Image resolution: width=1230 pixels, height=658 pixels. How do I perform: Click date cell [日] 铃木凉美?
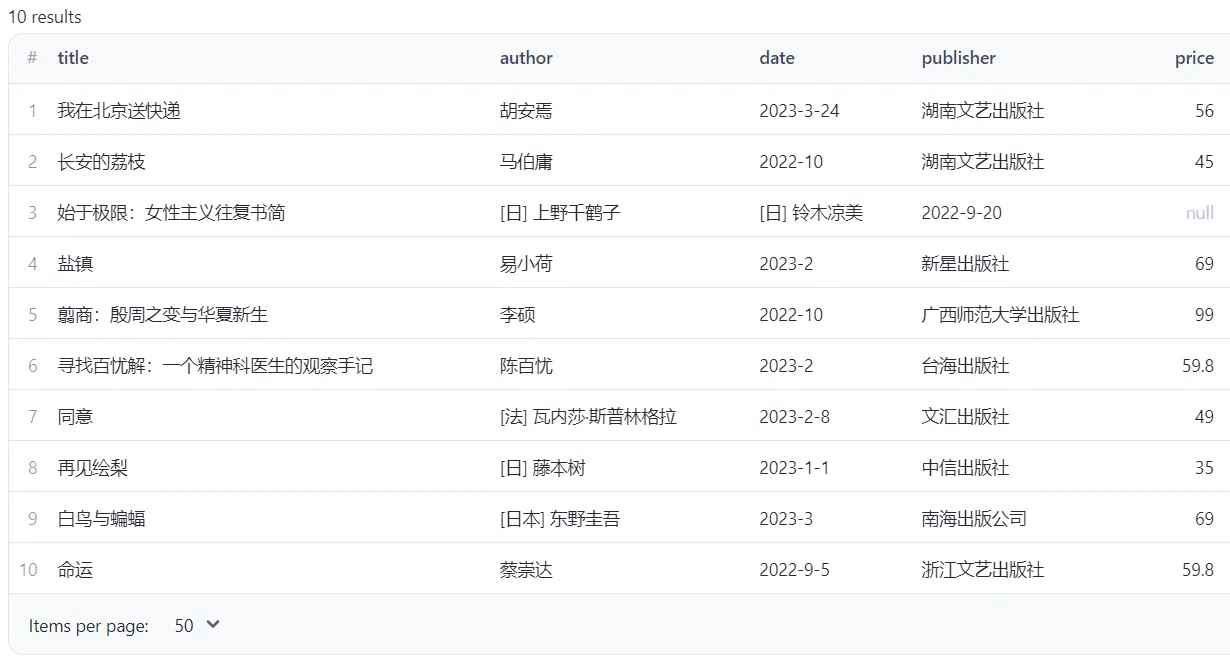(x=811, y=212)
